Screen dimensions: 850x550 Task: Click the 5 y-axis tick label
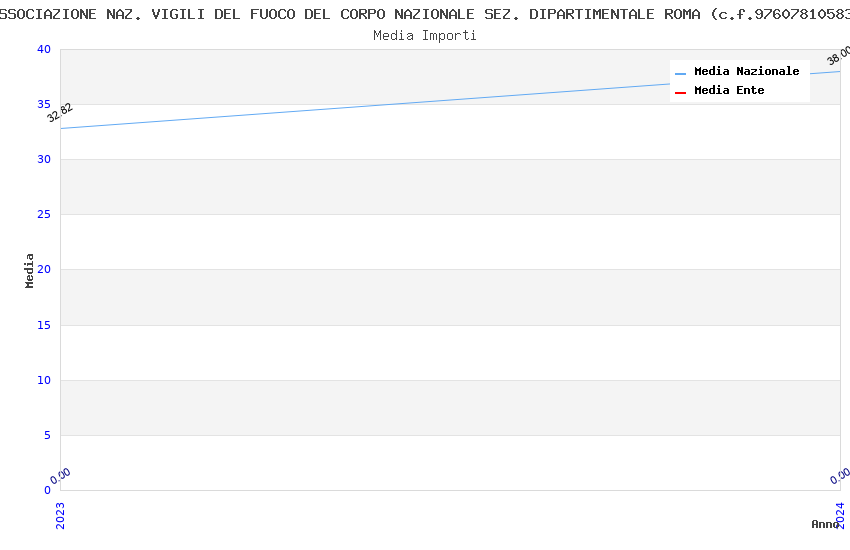(x=47, y=435)
